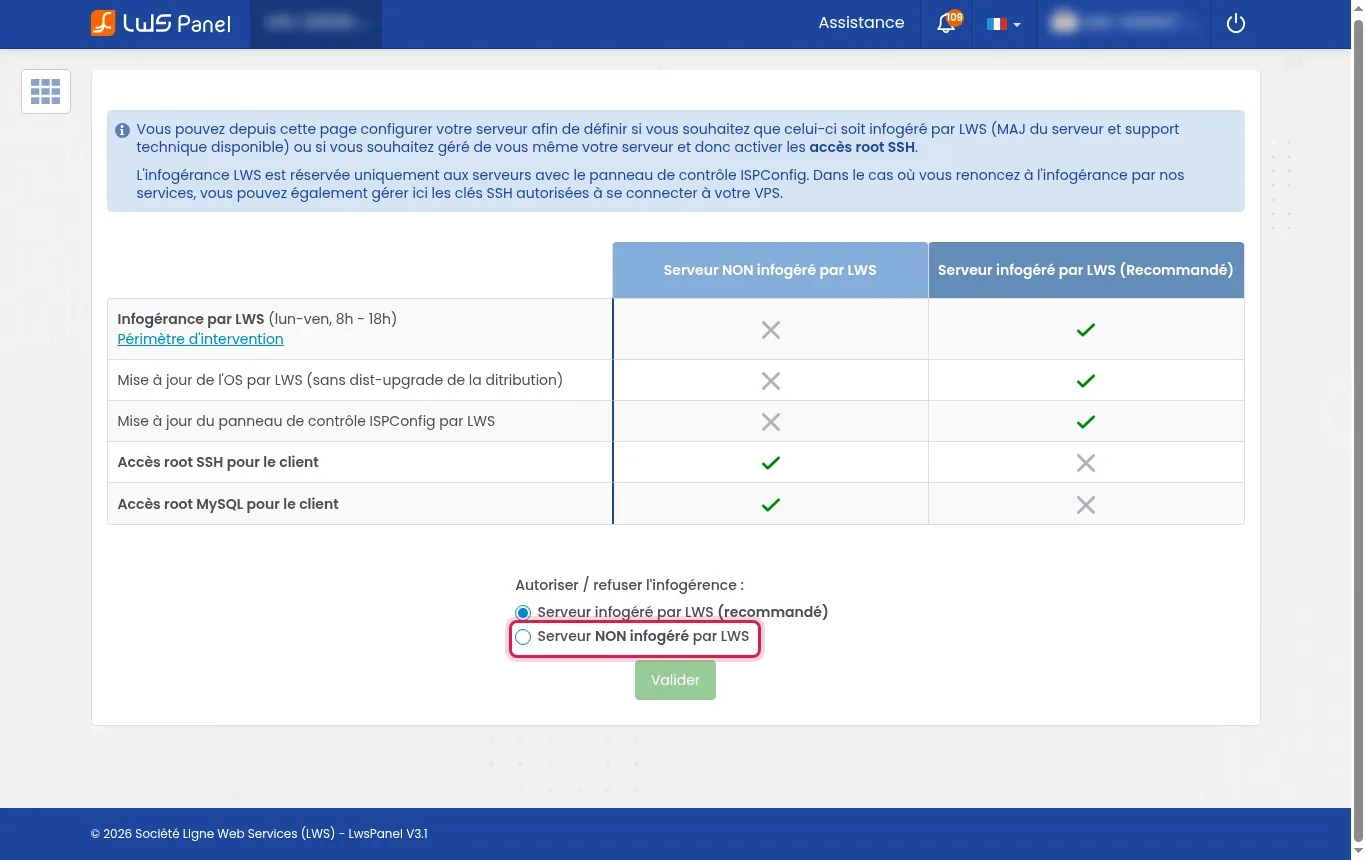Click the cross for ISPConfig update row

coord(771,422)
